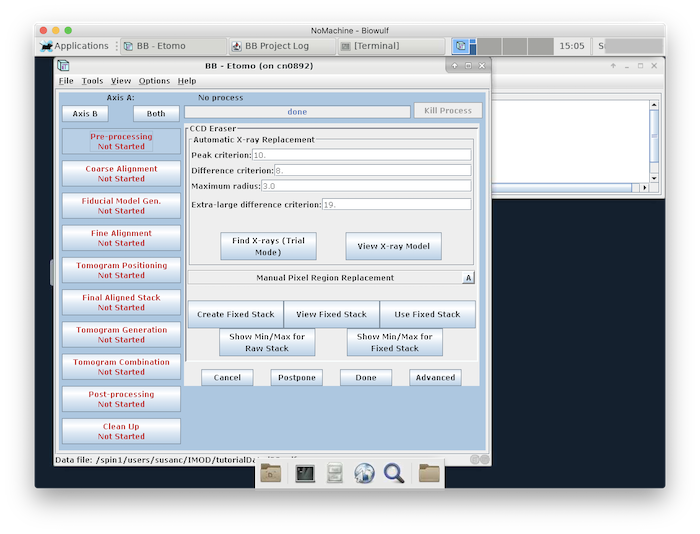This screenshot has width=700, height=534.
Task: Open the File menu
Action: point(66,81)
